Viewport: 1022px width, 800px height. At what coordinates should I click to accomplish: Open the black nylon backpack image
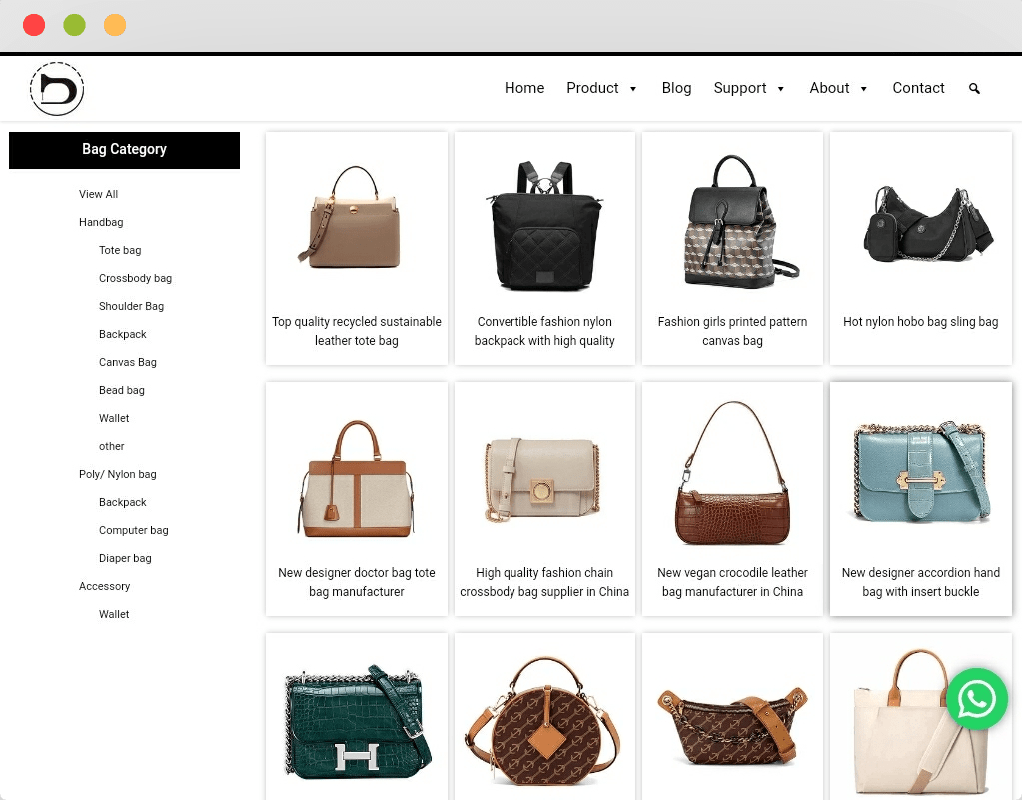544,225
